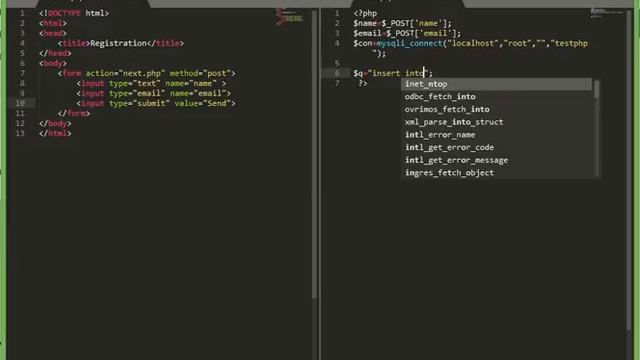The width and height of the screenshot is (640, 360).
Task: Click the left editor pane vertical scrollbar
Action: pos(314,155)
